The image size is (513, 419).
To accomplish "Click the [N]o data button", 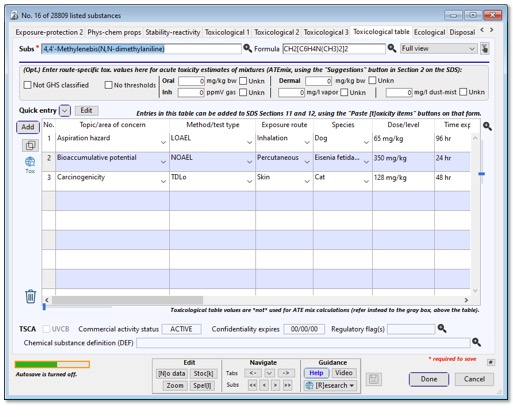I will 172,374.
